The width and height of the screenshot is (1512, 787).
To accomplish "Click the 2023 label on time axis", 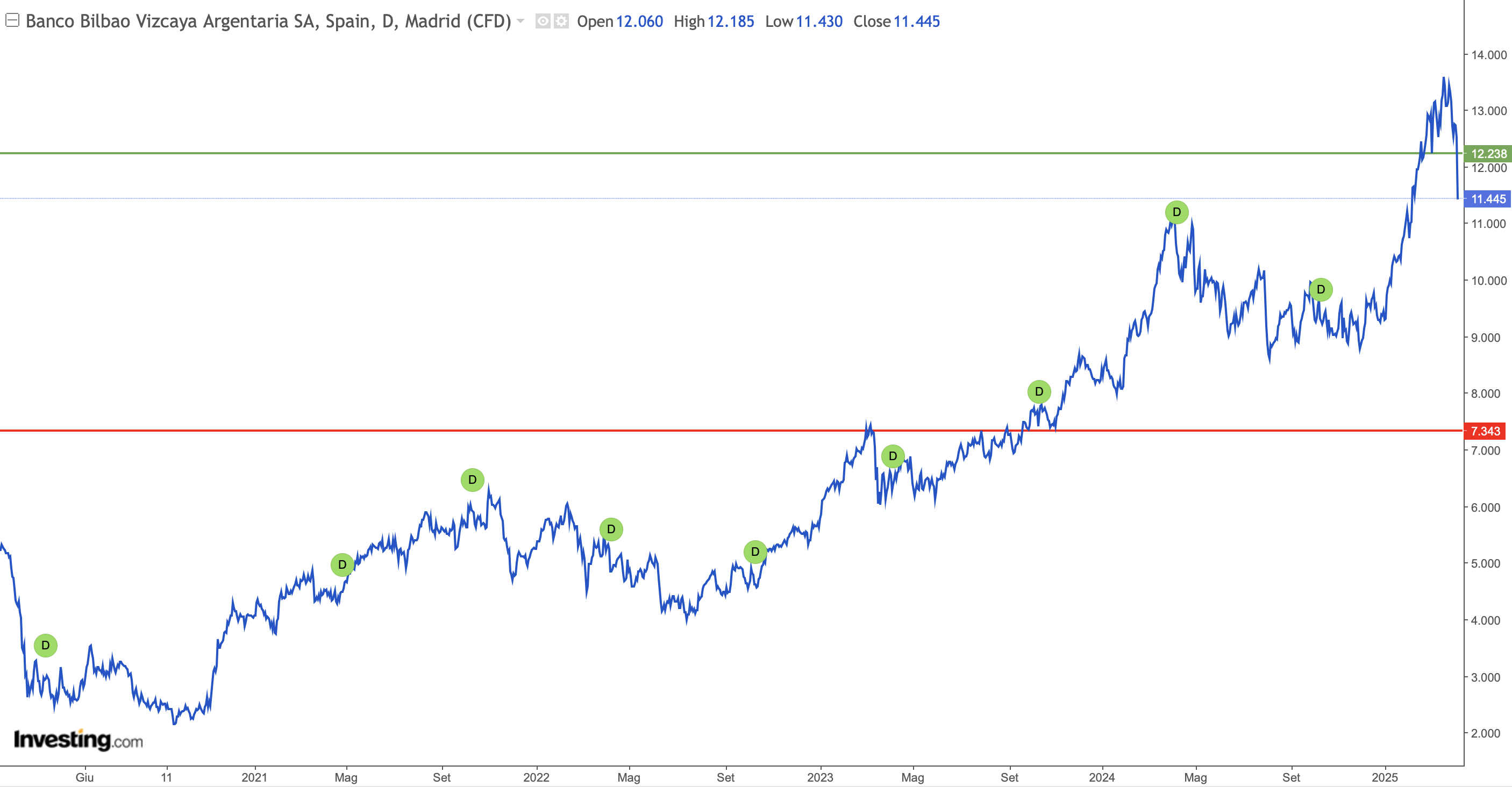I will (820, 777).
